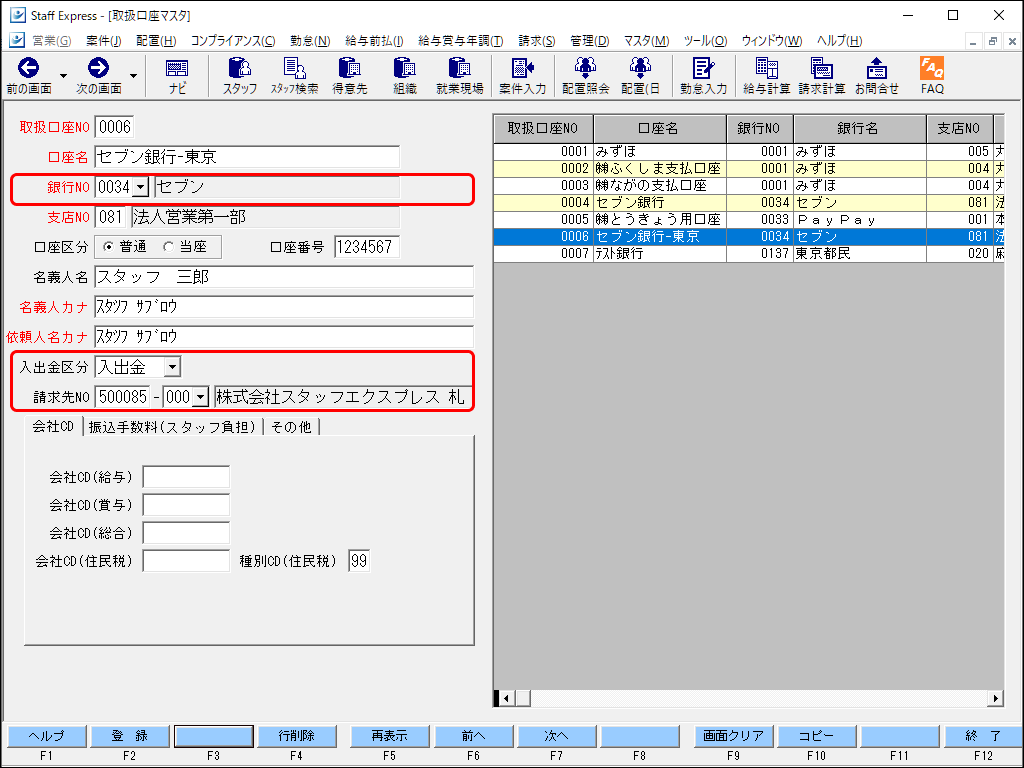Click the 組織 organization icon
Image resolution: width=1024 pixels, height=768 pixels.
[404, 75]
